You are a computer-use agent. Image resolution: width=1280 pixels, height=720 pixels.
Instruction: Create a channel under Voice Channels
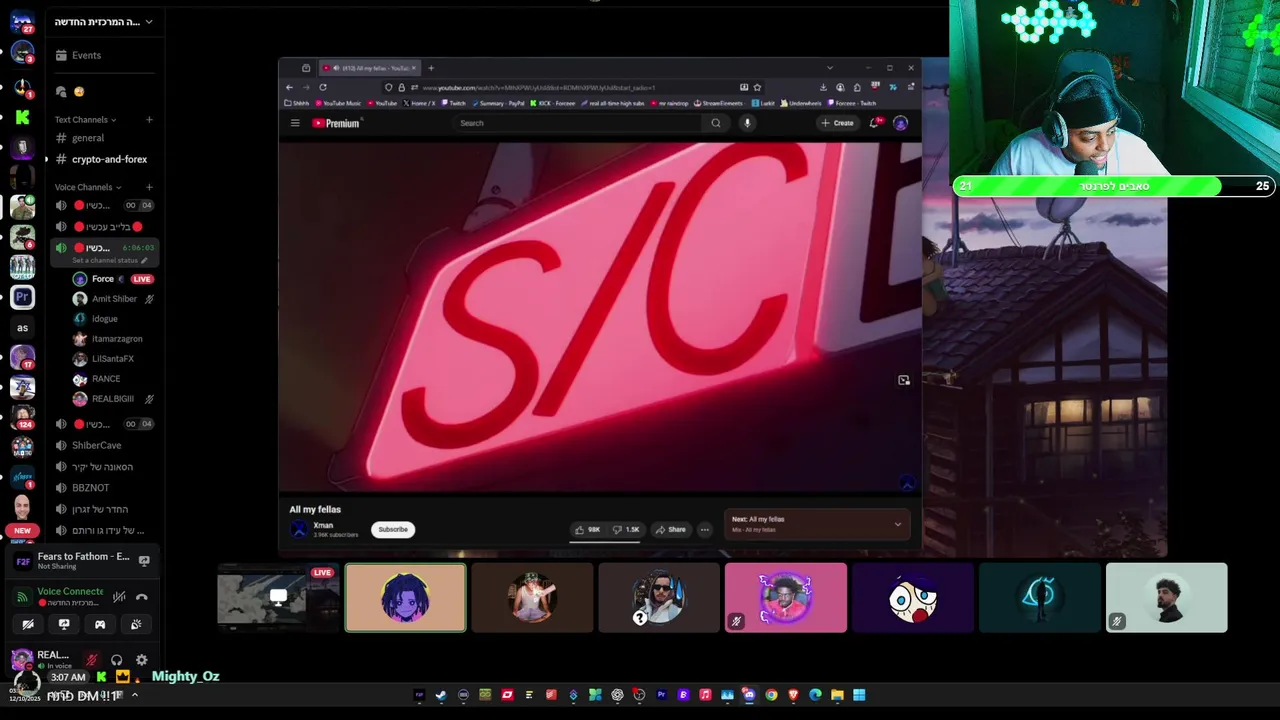pos(149,187)
